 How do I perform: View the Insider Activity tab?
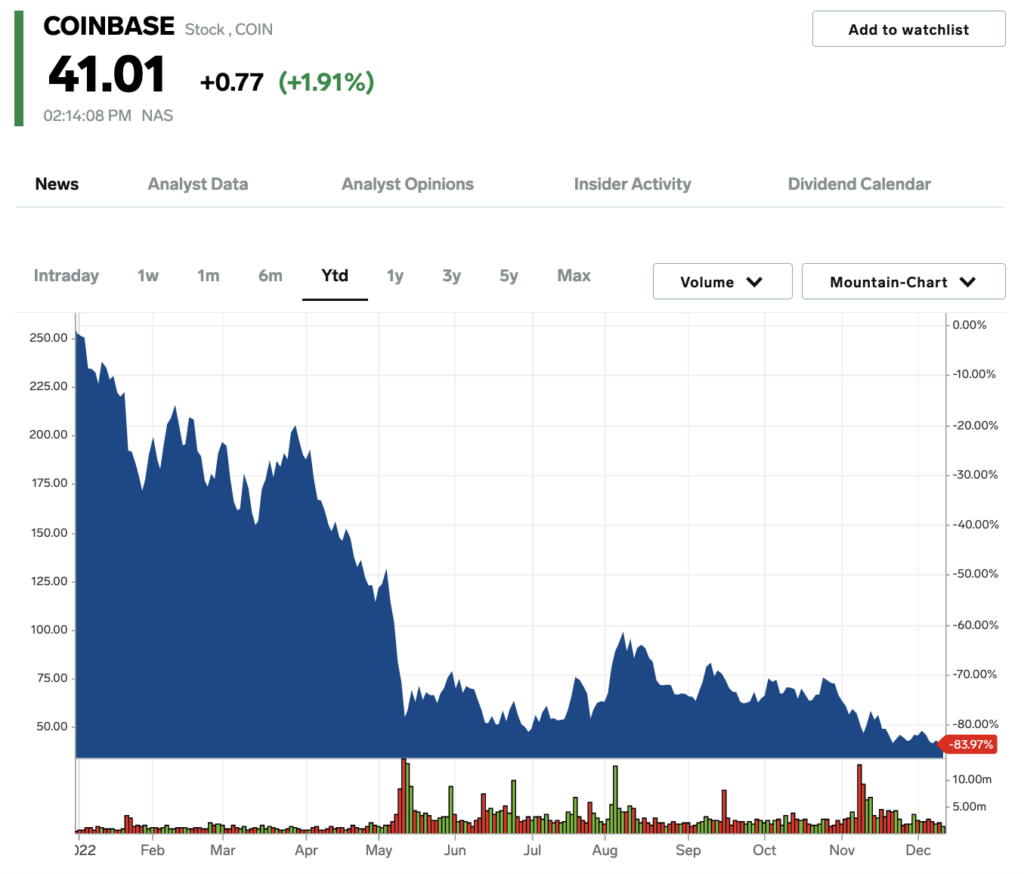pos(632,184)
